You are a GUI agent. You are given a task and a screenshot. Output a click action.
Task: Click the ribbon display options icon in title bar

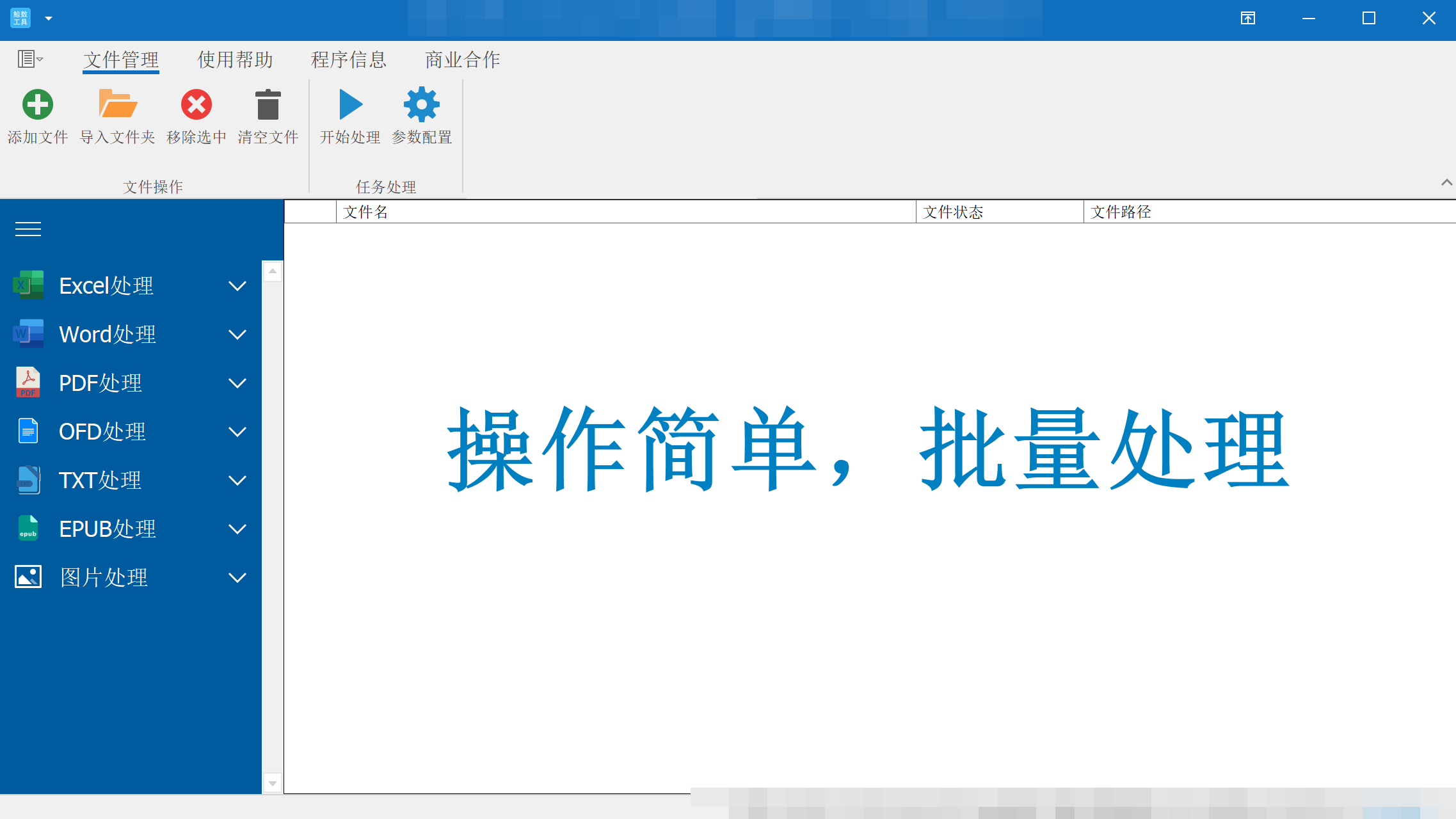point(1248,18)
